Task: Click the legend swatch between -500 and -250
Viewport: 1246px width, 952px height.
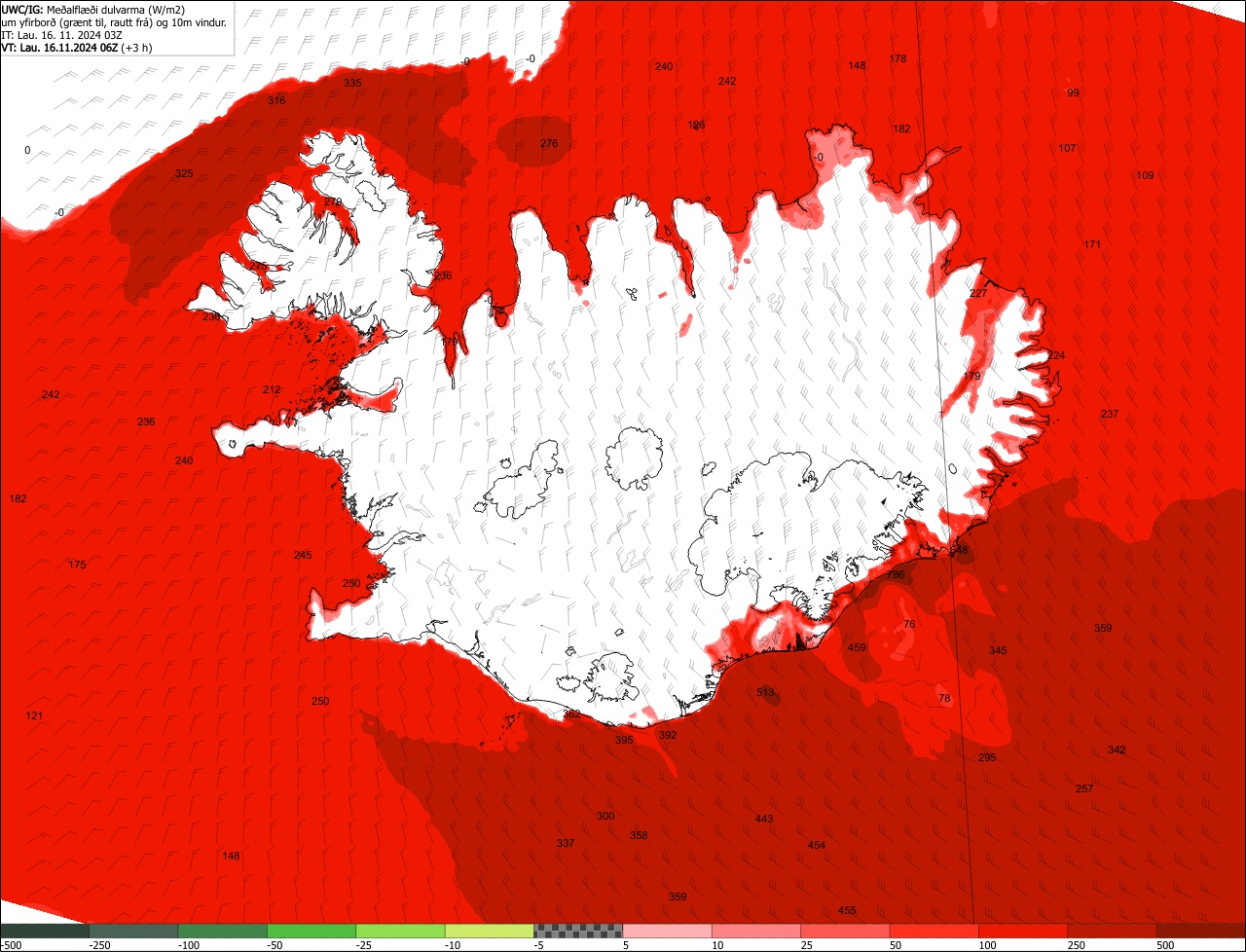Action: [45, 931]
